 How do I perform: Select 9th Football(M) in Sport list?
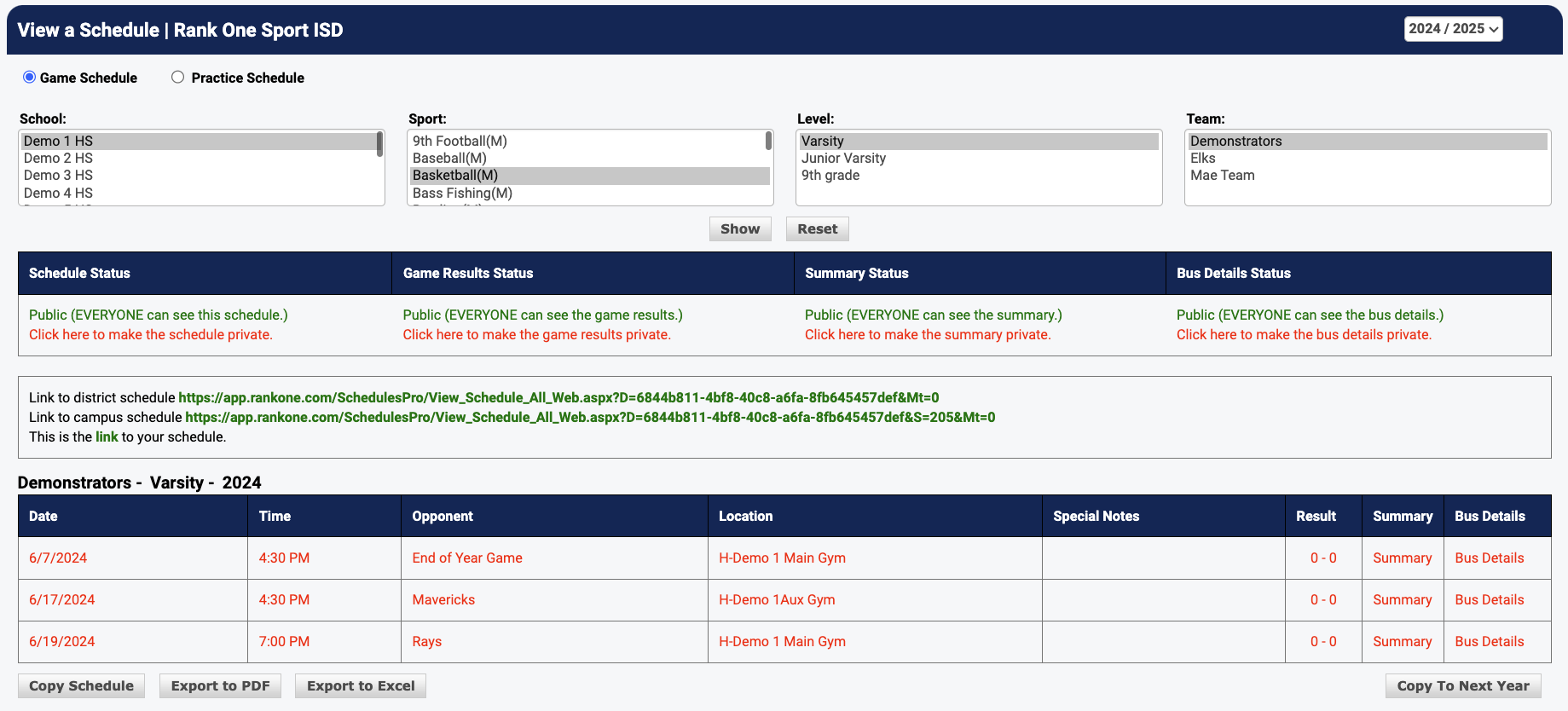[588, 141]
